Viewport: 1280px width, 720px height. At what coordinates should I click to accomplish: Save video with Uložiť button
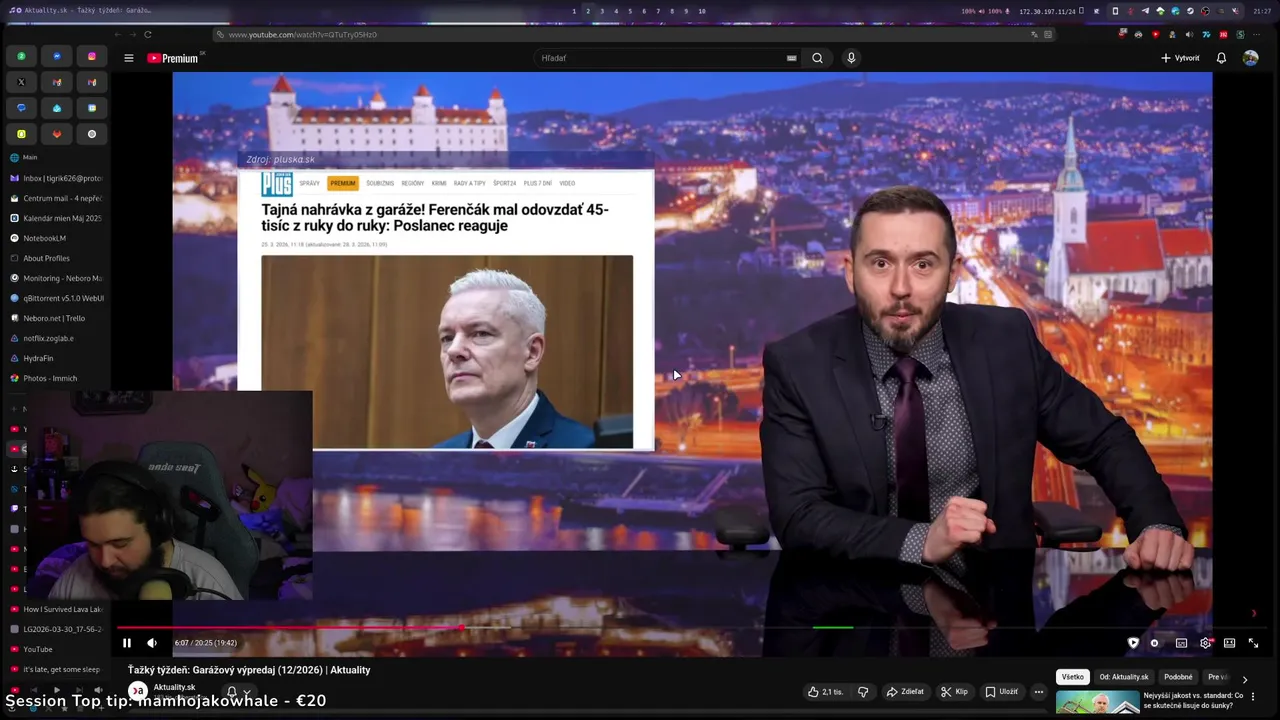pos(1001,691)
